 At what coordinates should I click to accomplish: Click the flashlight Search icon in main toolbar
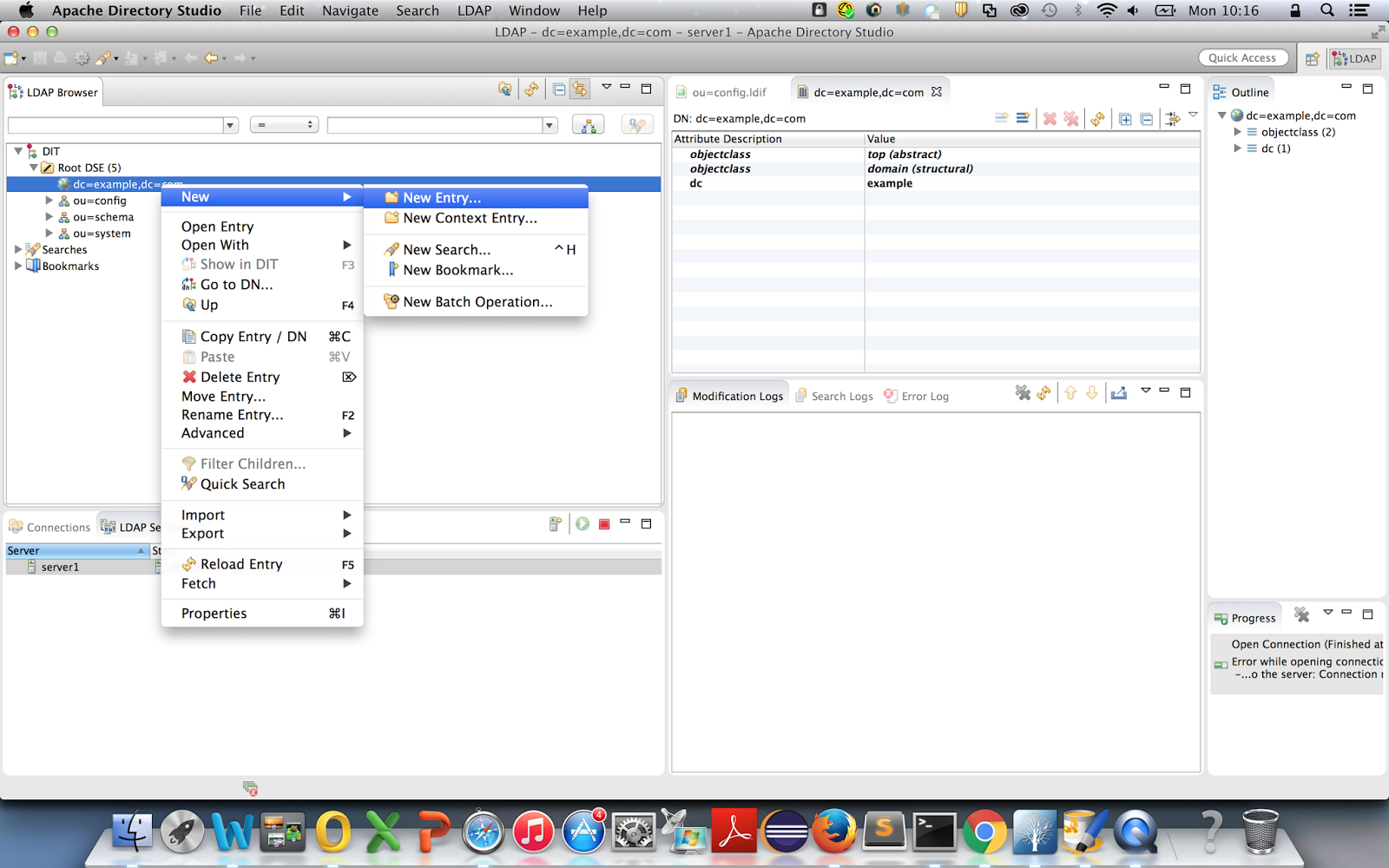(103, 58)
